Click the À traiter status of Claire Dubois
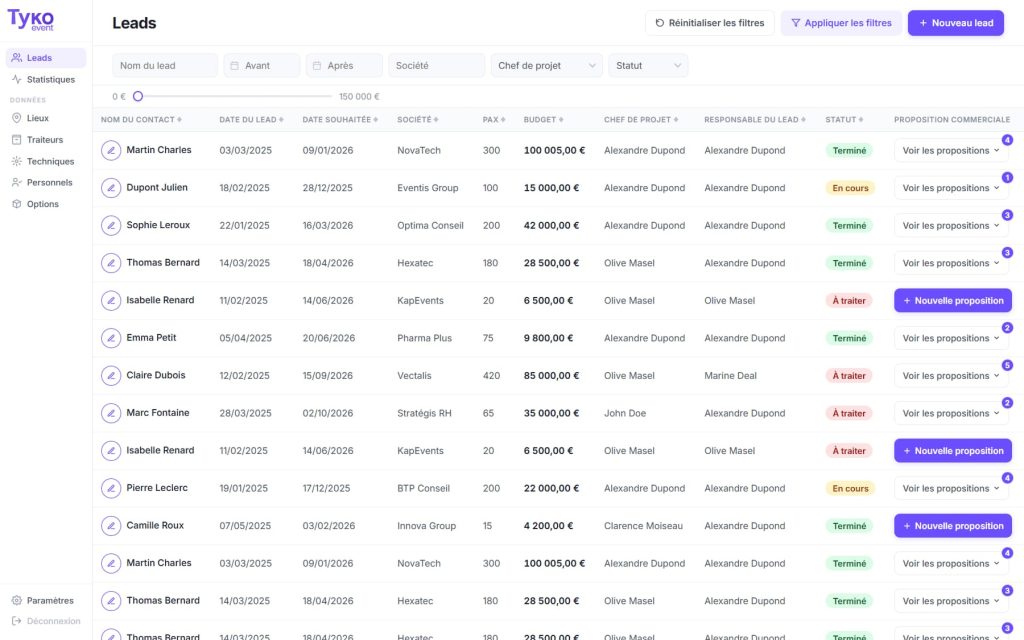1024x640 pixels. [848, 376]
